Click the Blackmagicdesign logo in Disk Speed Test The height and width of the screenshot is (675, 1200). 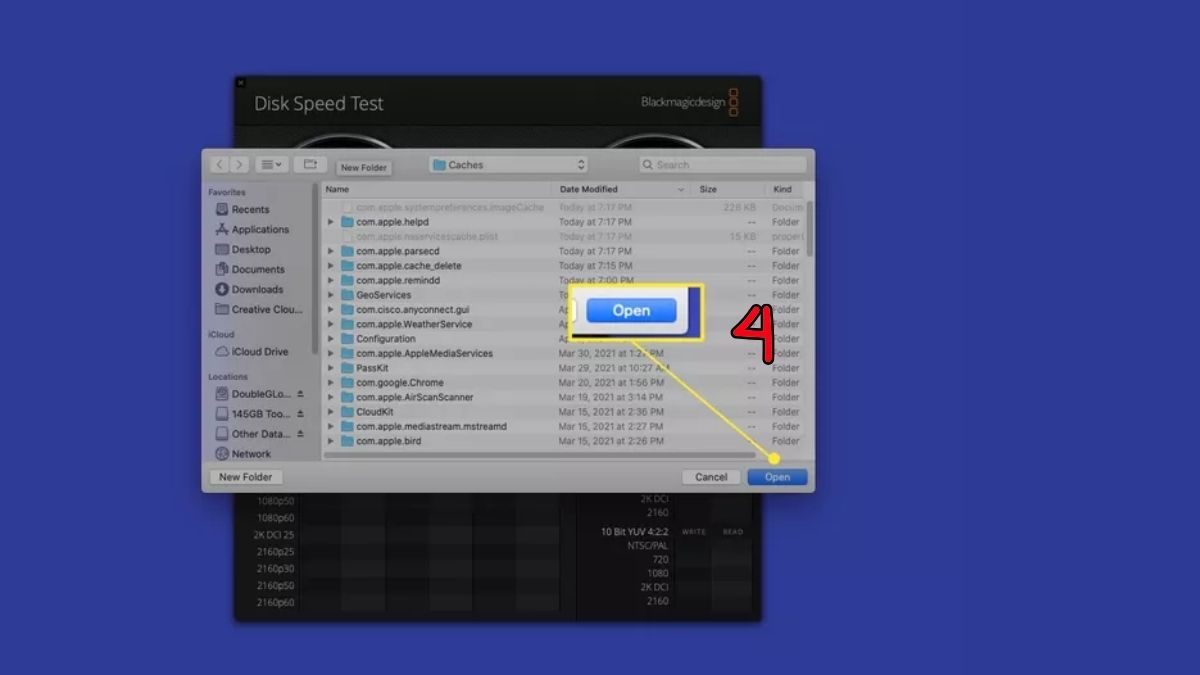[690, 102]
